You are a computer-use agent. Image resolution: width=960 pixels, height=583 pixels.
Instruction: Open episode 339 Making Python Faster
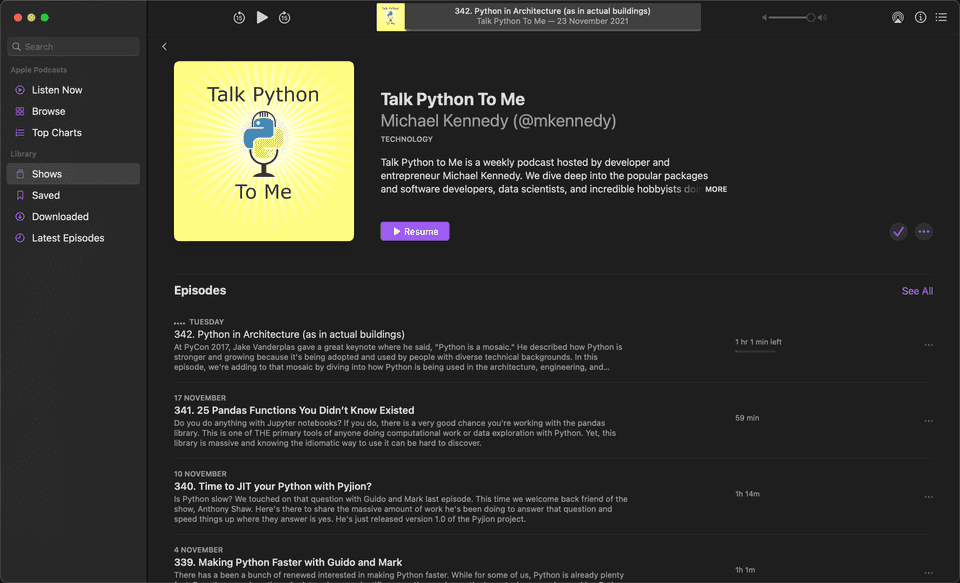click(x=288, y=562)
